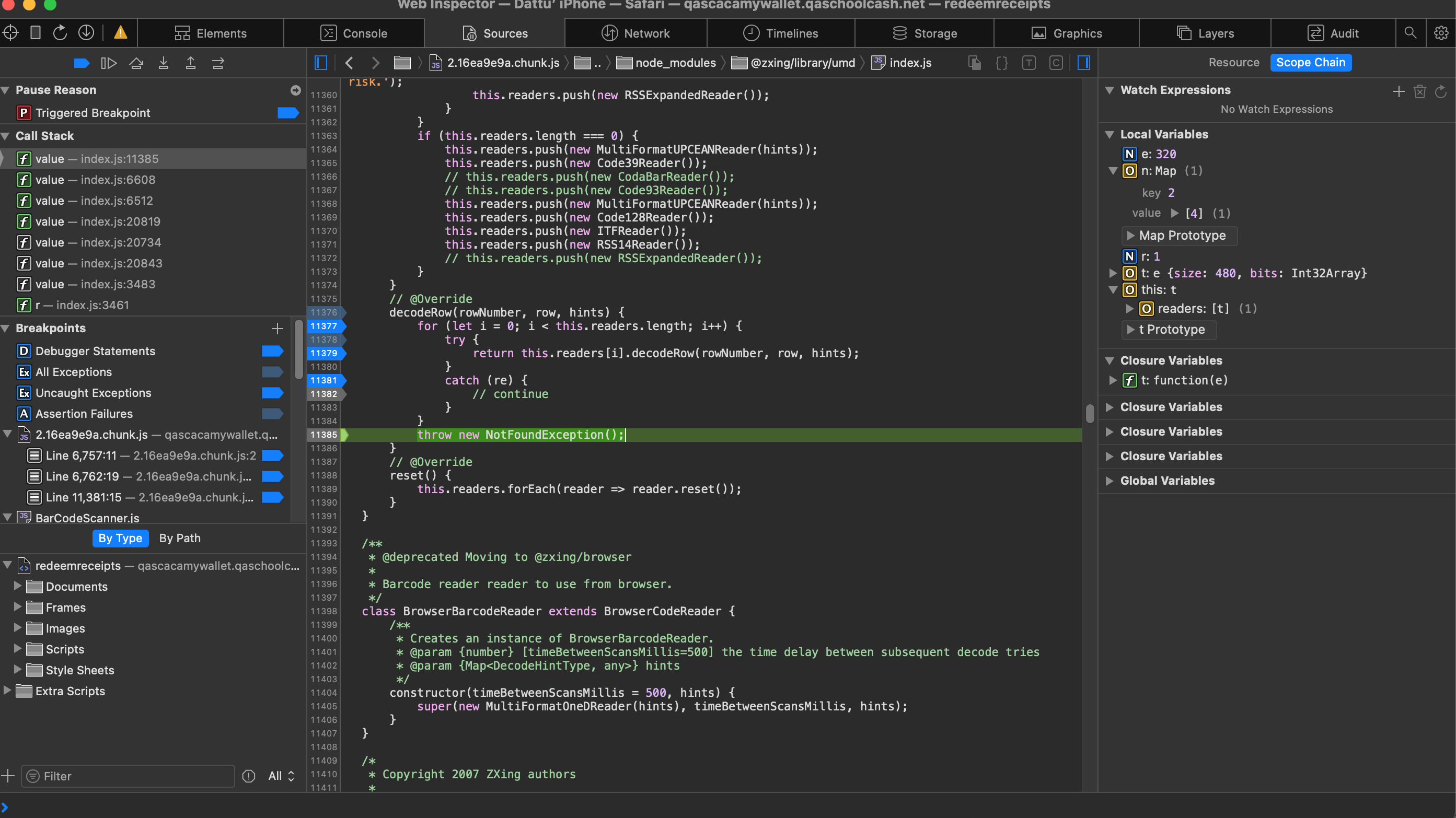Image resolution: width=1456 pixels, height=818 pixels.
Task: Click the pretty print curly braces icon
Action: coord(1001,63)
